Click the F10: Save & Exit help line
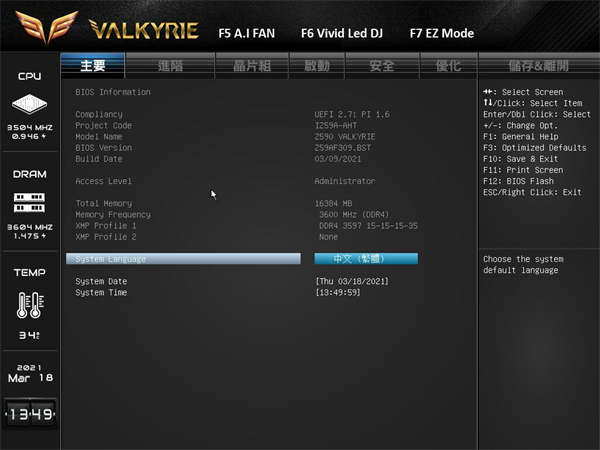Viewport: 600px width, 450px height. tap(520, 159)
